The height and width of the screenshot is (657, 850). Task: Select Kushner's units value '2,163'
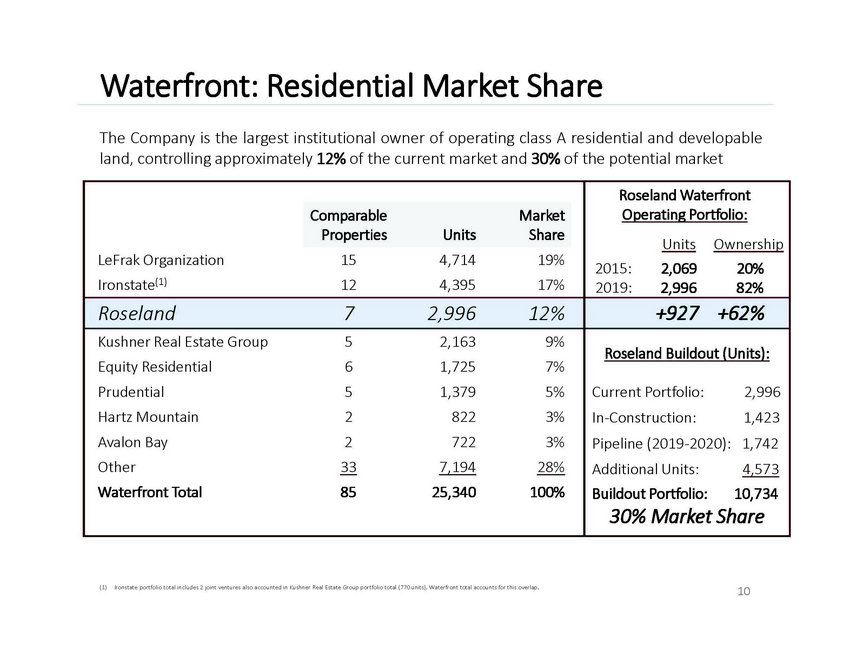click(457, 342)
